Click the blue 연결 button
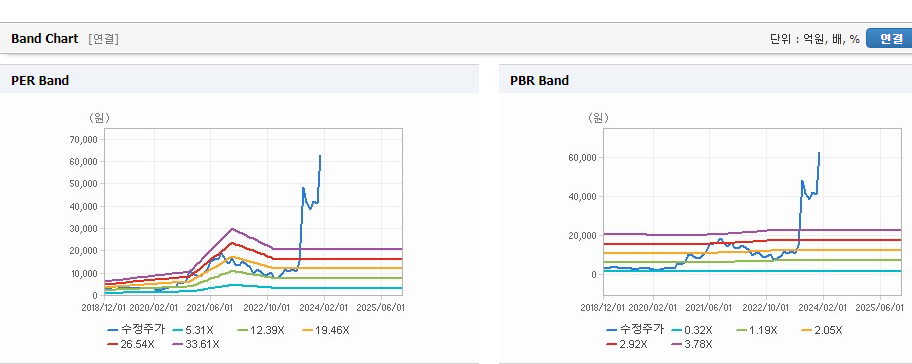The image size is (912, 364). 889,38
